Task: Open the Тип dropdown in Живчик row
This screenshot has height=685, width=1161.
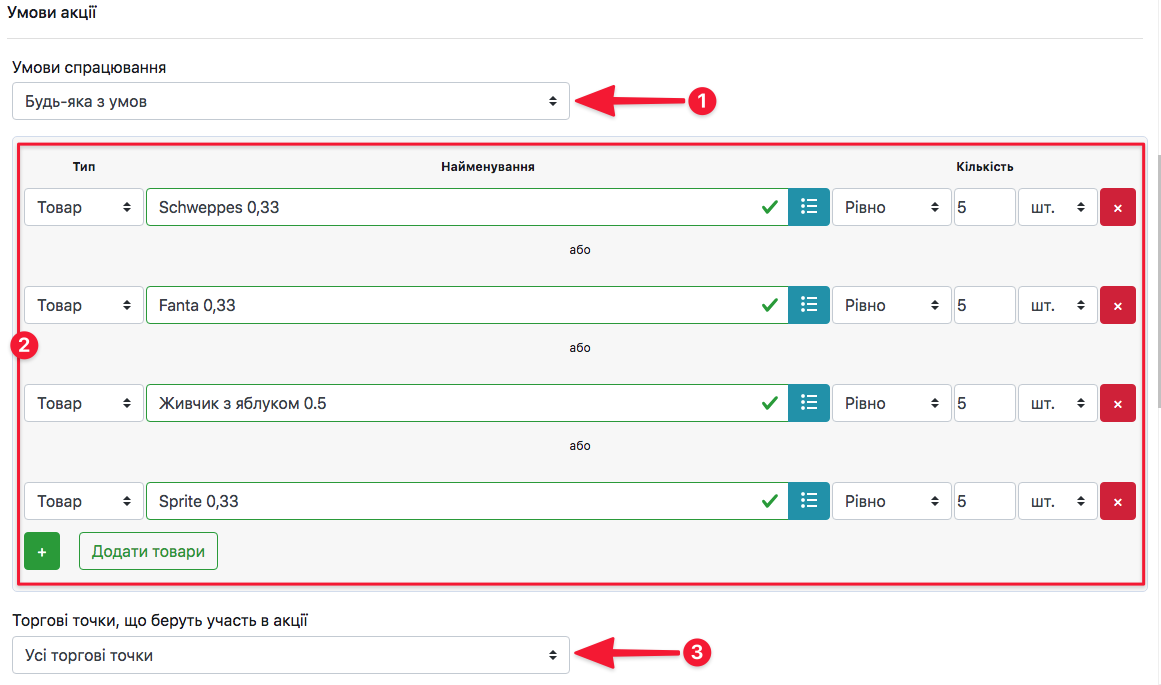Action: tap(84, 403)
